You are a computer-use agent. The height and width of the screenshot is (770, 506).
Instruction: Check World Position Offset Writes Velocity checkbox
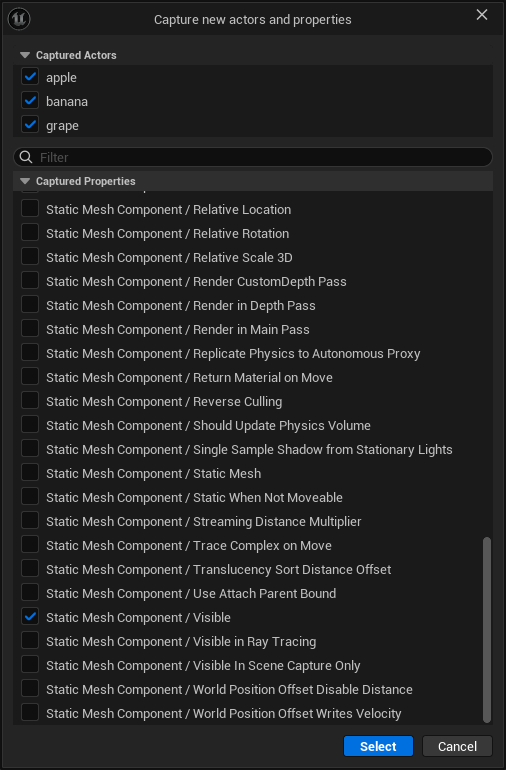[x=30, y=713]
